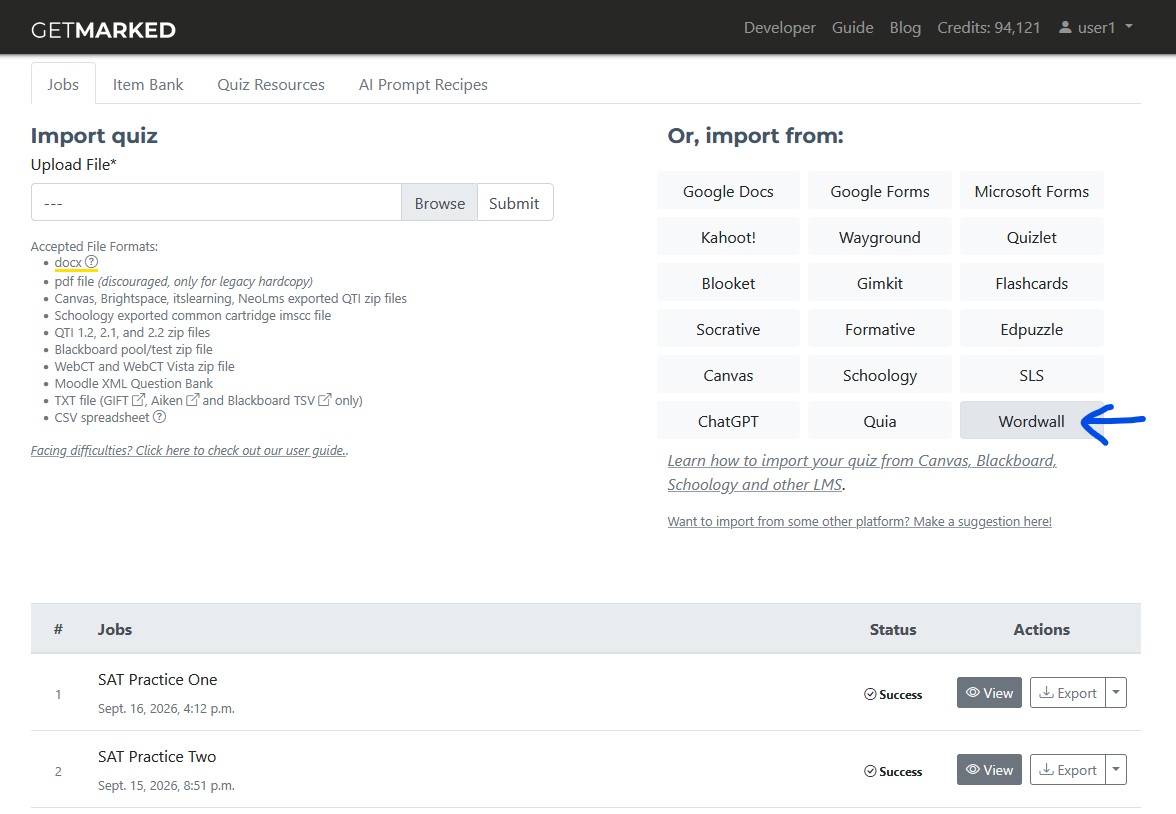Export the SAT Practice One job
Viewport: 1176px width, 814px height.
(x=1067, y=692)
